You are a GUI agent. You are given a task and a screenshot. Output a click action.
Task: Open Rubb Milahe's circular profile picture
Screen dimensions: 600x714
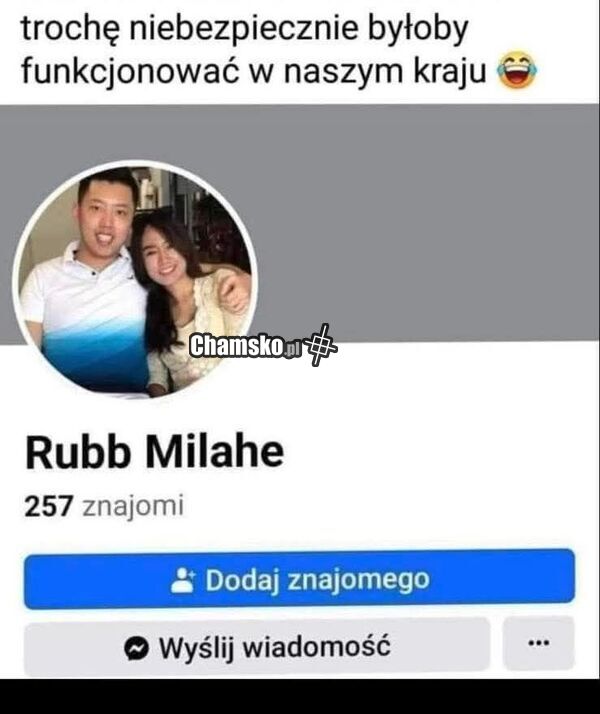coord(135,279)
